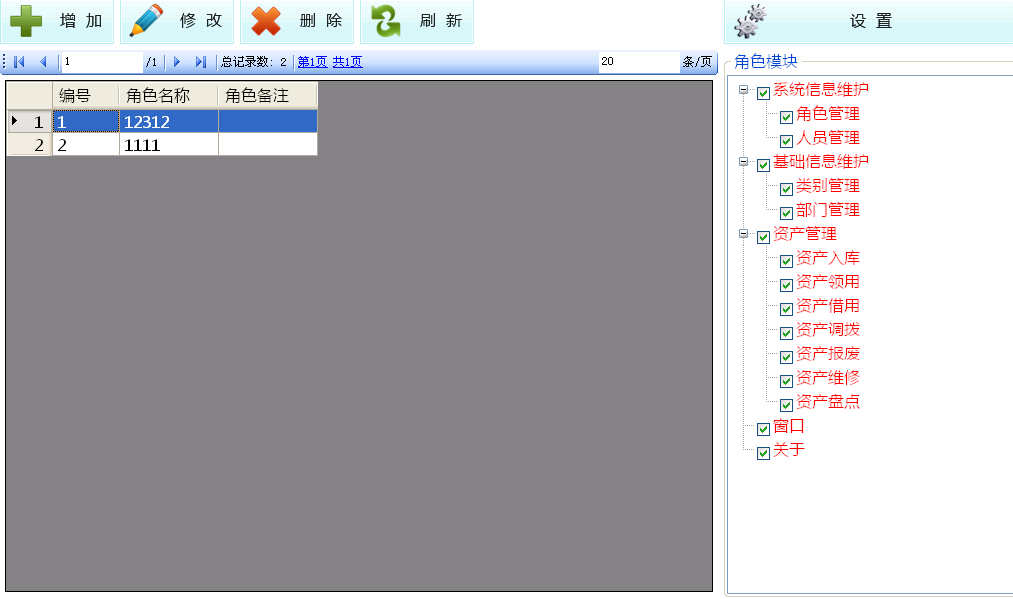
Task: Click the green arrows 刷新 (Refresh) icon
Action: pos(386,21)
